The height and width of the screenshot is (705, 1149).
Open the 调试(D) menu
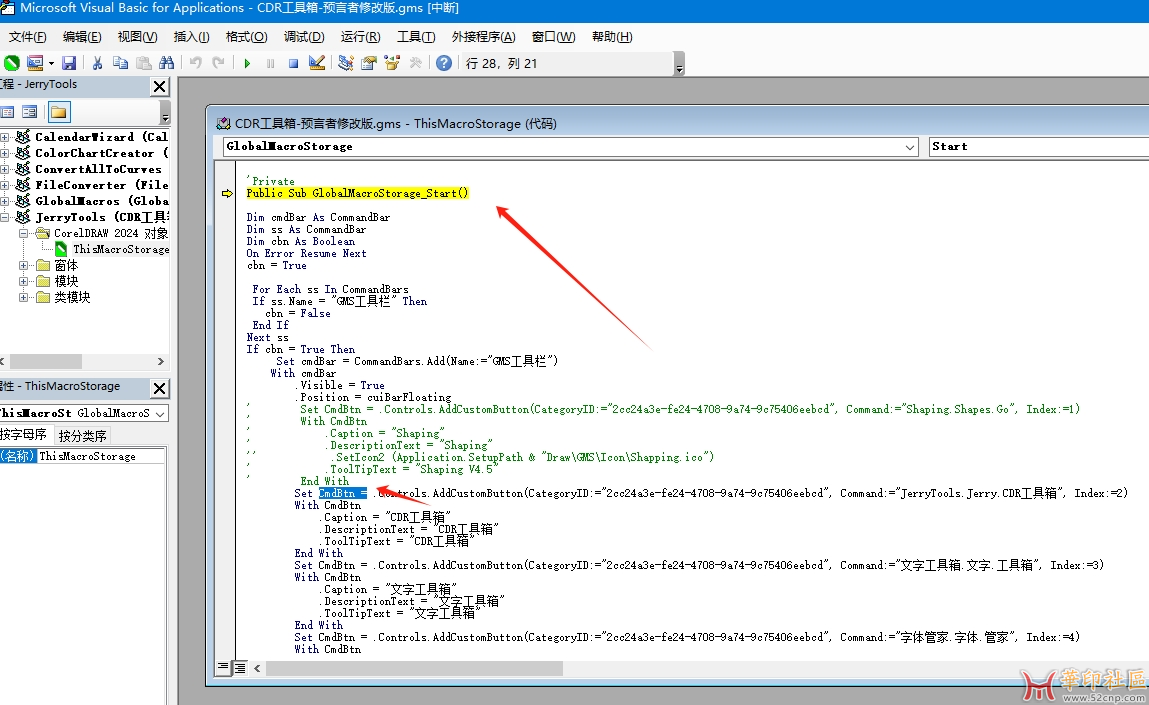304,37
